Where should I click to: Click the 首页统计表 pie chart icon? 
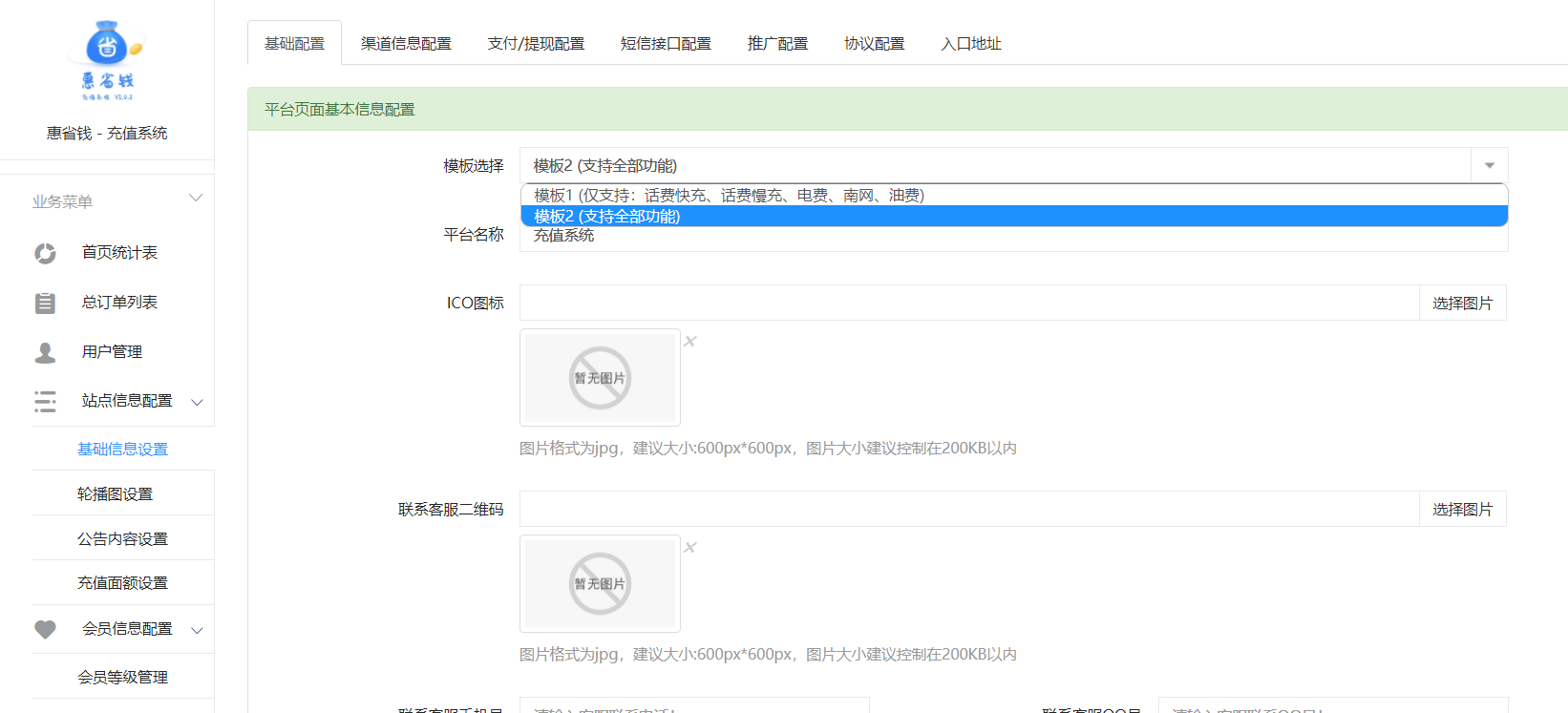coord(45,253)
